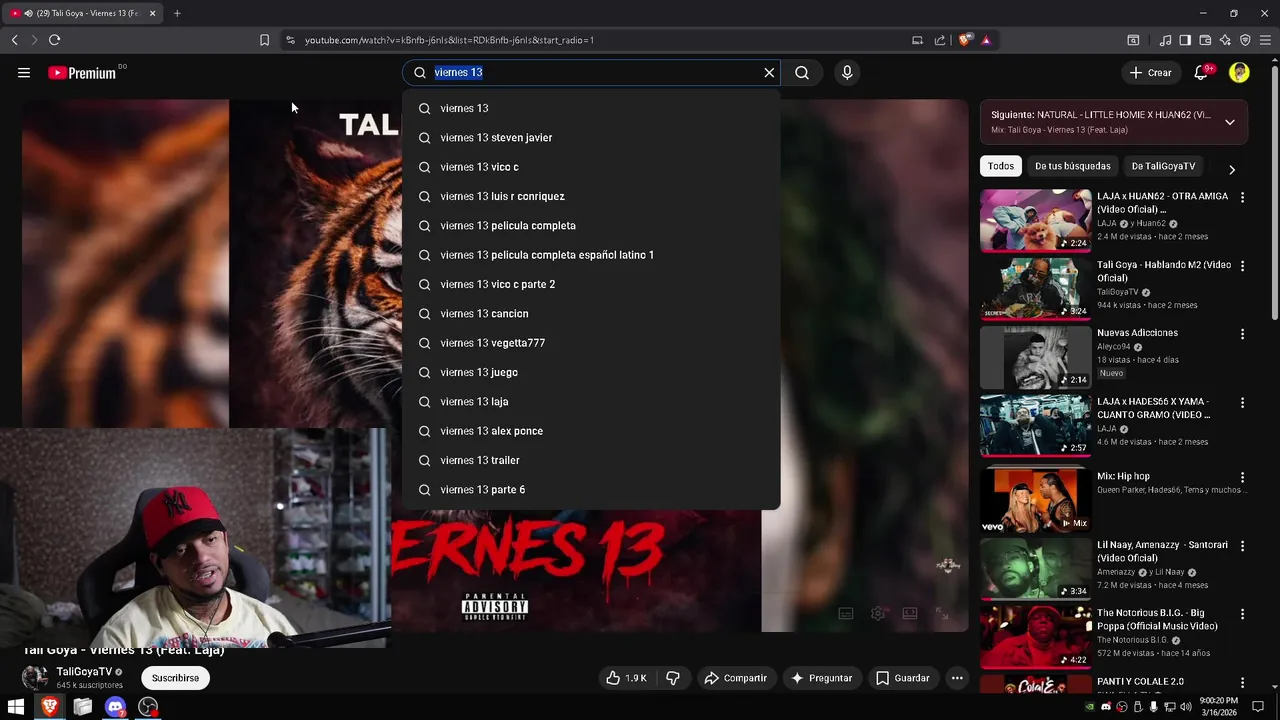Choose suggestion 'viernes 13 vico c'
Screen dimensions: 1280x720
point(591,167)
